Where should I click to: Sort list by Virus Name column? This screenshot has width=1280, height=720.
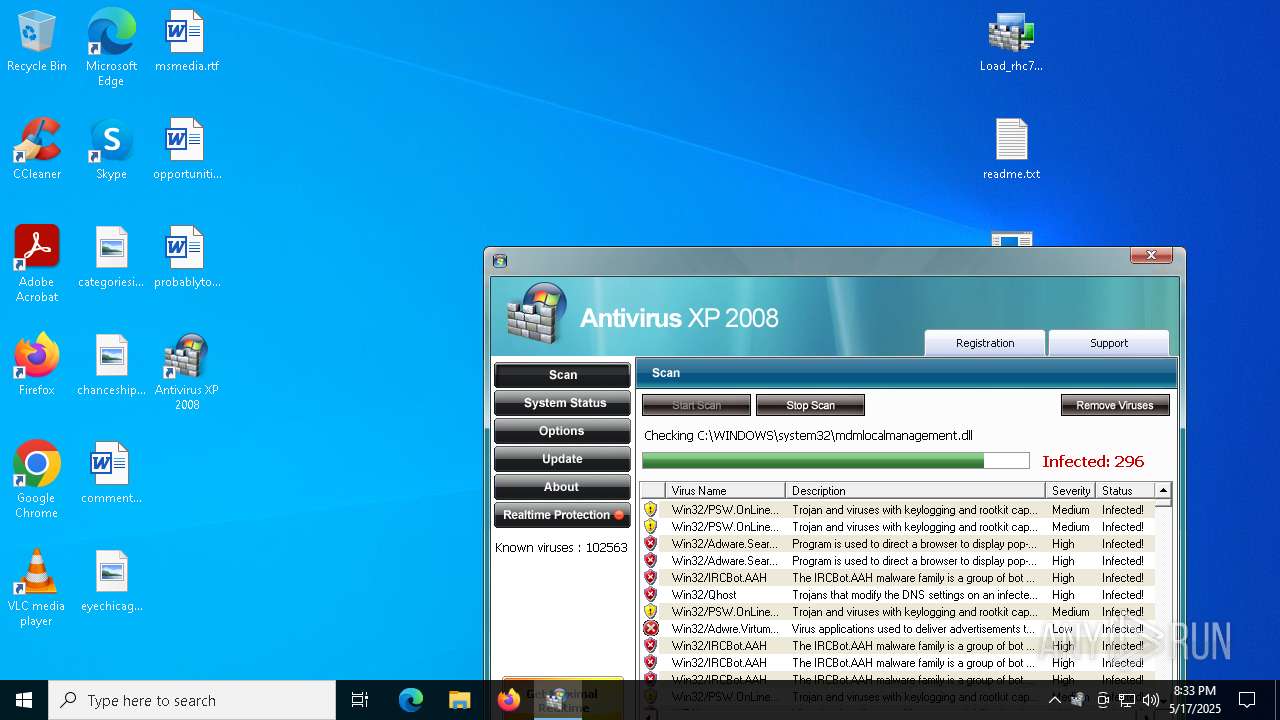click(x=725, y=491)
